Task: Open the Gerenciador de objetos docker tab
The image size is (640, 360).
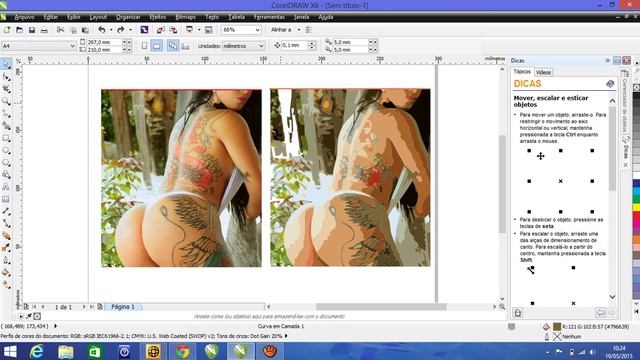Action: [624, 100]
